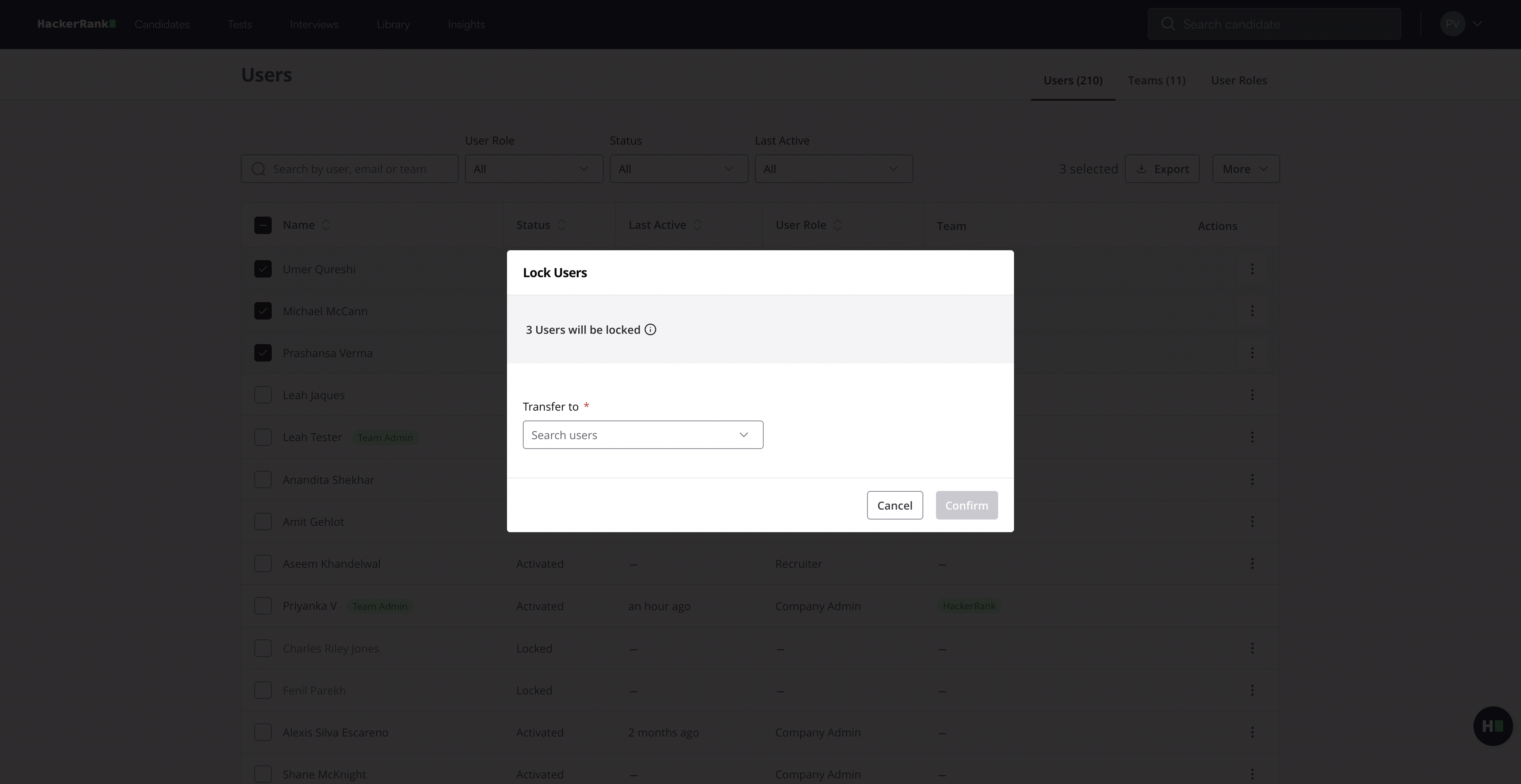The height and width of the screenshot is (784, 1521).
Task: Sort by Name column arrows
Action: (325, 225)
